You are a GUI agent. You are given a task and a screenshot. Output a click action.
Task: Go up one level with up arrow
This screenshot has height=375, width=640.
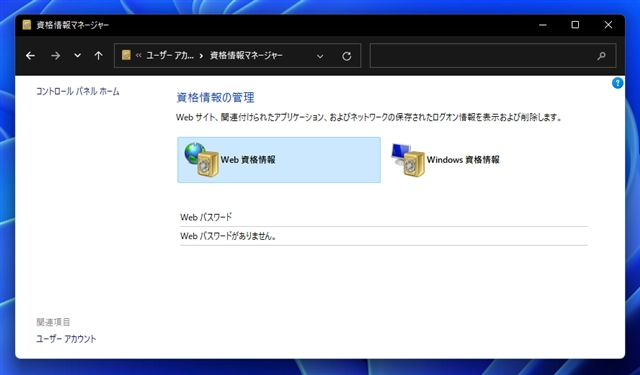coord(98,55)
